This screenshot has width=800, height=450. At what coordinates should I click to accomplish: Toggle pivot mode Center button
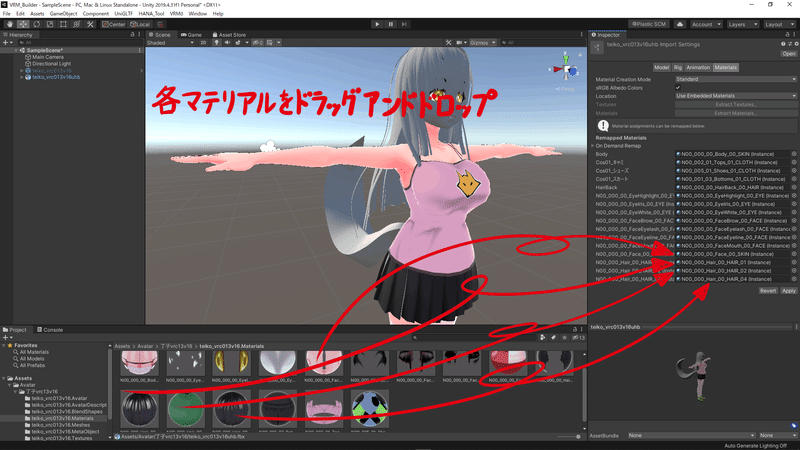pos(113,24)
